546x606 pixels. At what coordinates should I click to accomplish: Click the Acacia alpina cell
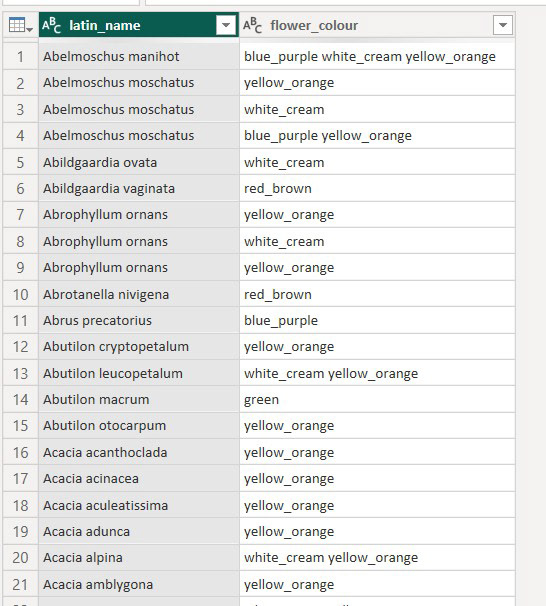[x=139, y=558]
